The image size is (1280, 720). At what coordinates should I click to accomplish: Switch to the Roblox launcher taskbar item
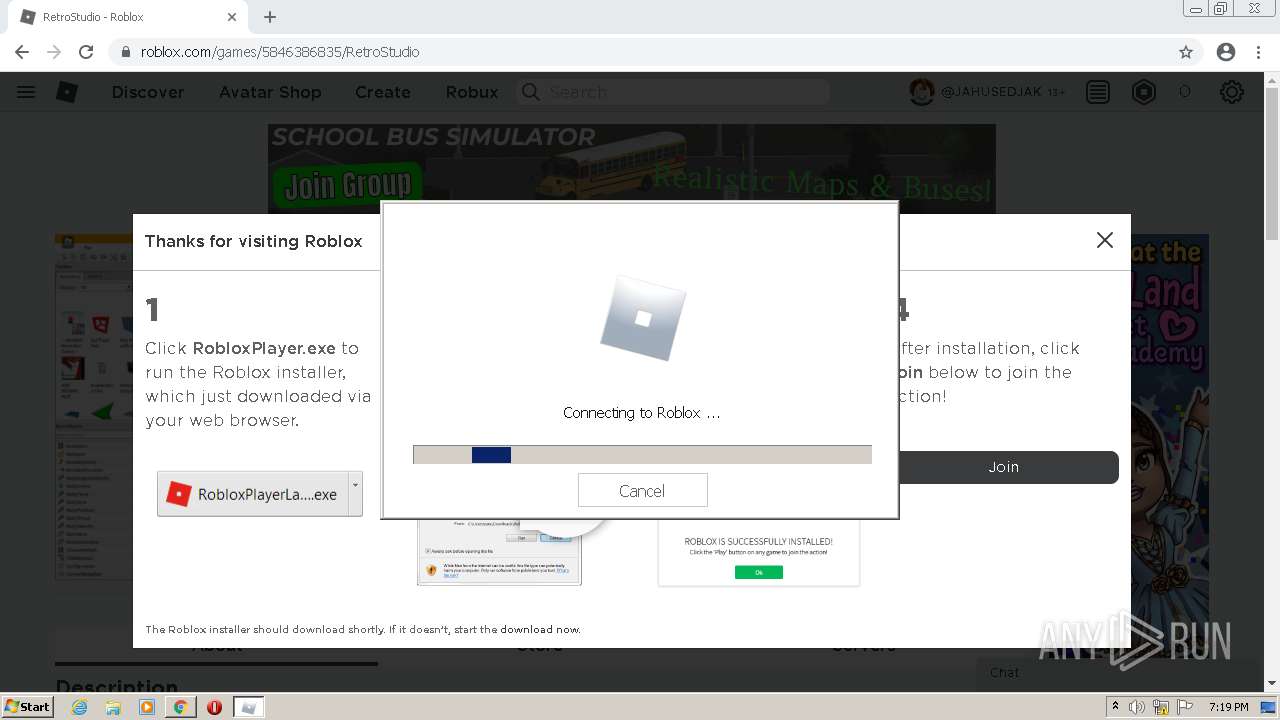coord(249,707)
